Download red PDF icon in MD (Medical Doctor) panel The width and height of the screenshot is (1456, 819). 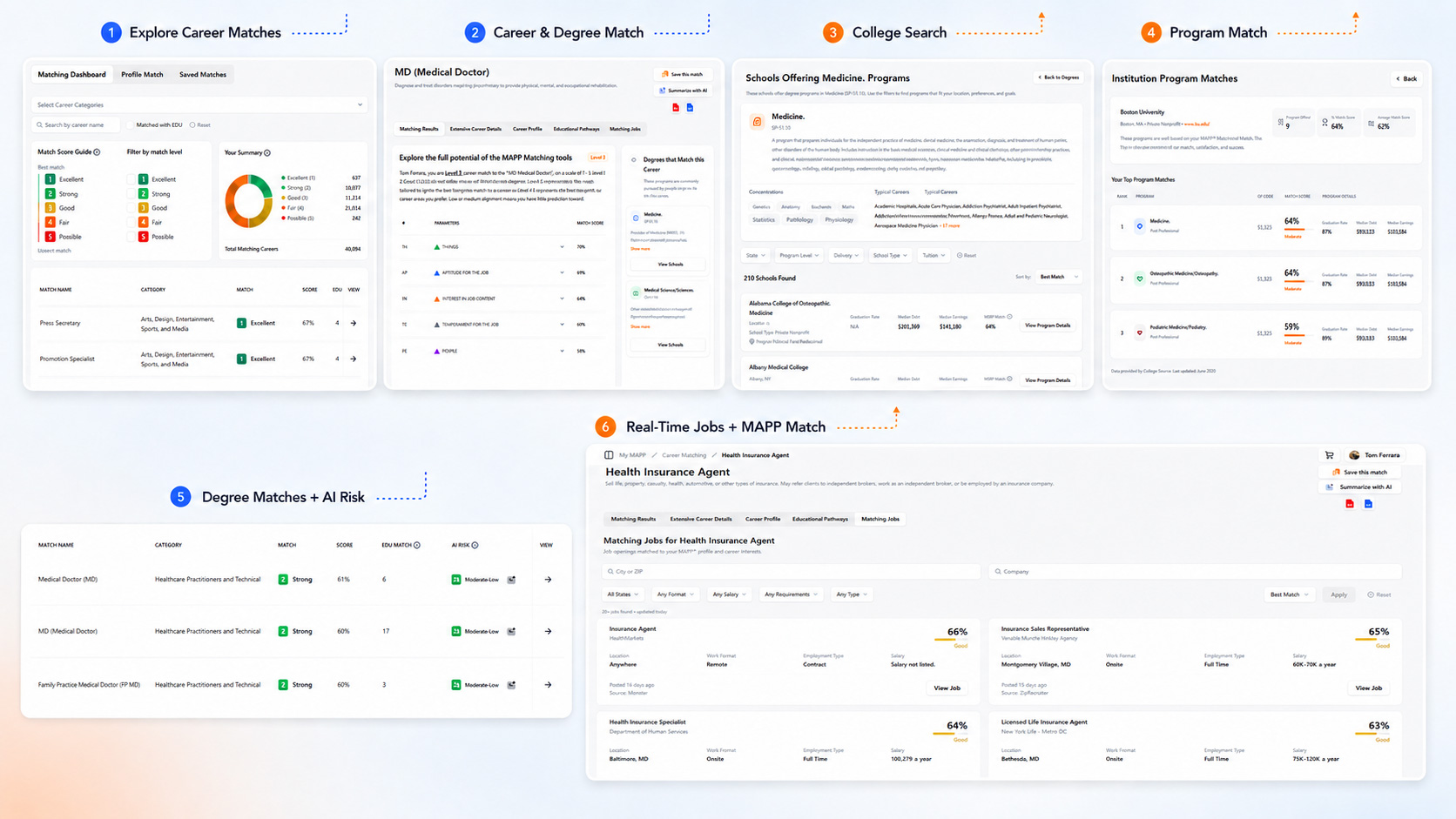(676, 107)
